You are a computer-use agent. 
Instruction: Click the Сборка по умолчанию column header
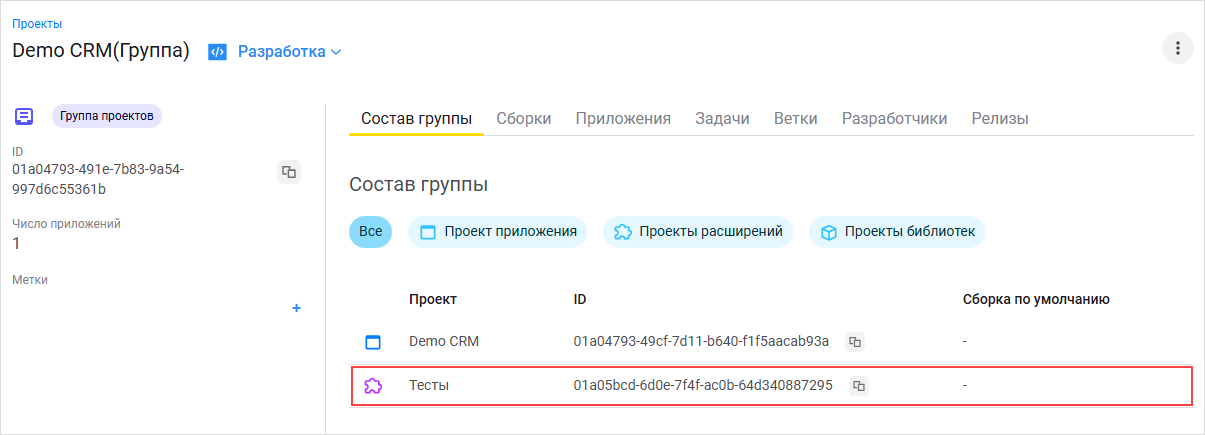pyautogui.click(x=1036, y=299)
